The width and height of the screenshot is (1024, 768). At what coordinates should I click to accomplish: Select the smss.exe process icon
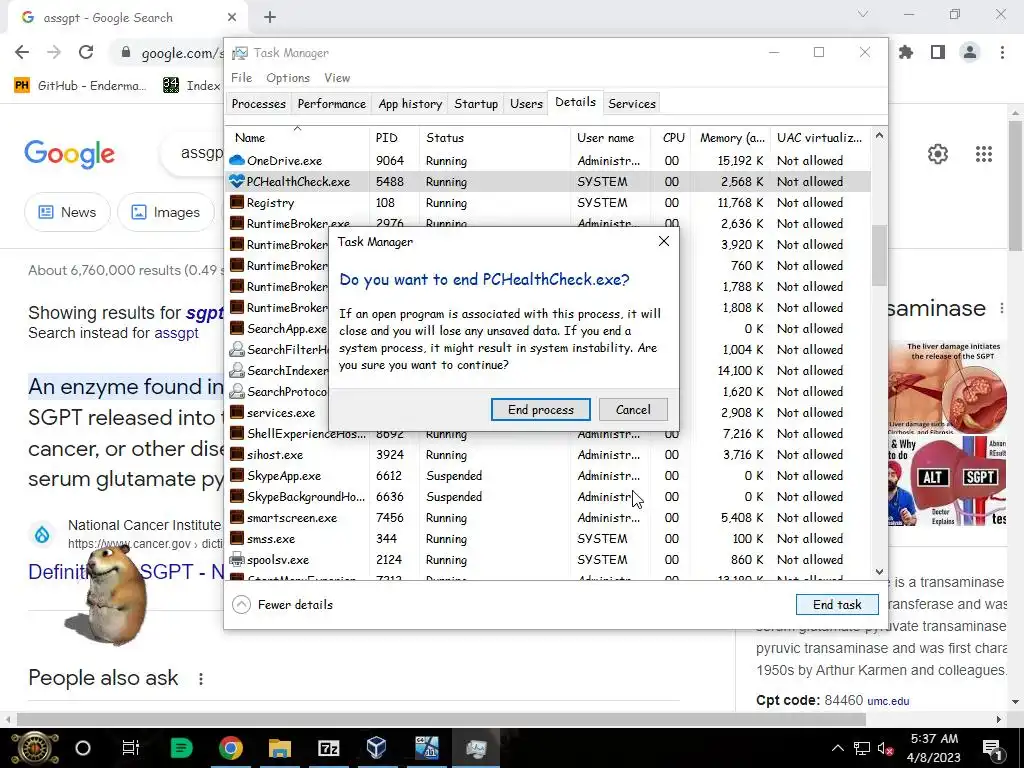(237, 539)
